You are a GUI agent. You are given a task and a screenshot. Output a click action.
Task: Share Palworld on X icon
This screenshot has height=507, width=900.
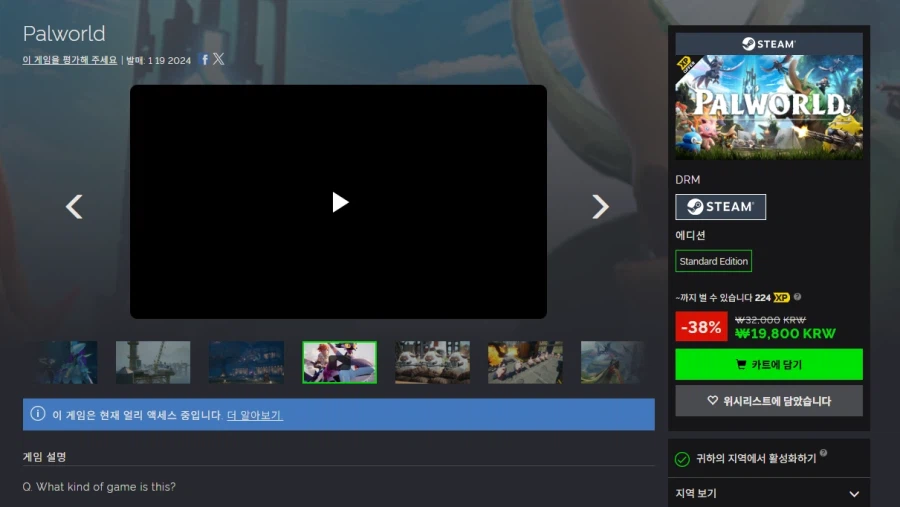point(219,59)
